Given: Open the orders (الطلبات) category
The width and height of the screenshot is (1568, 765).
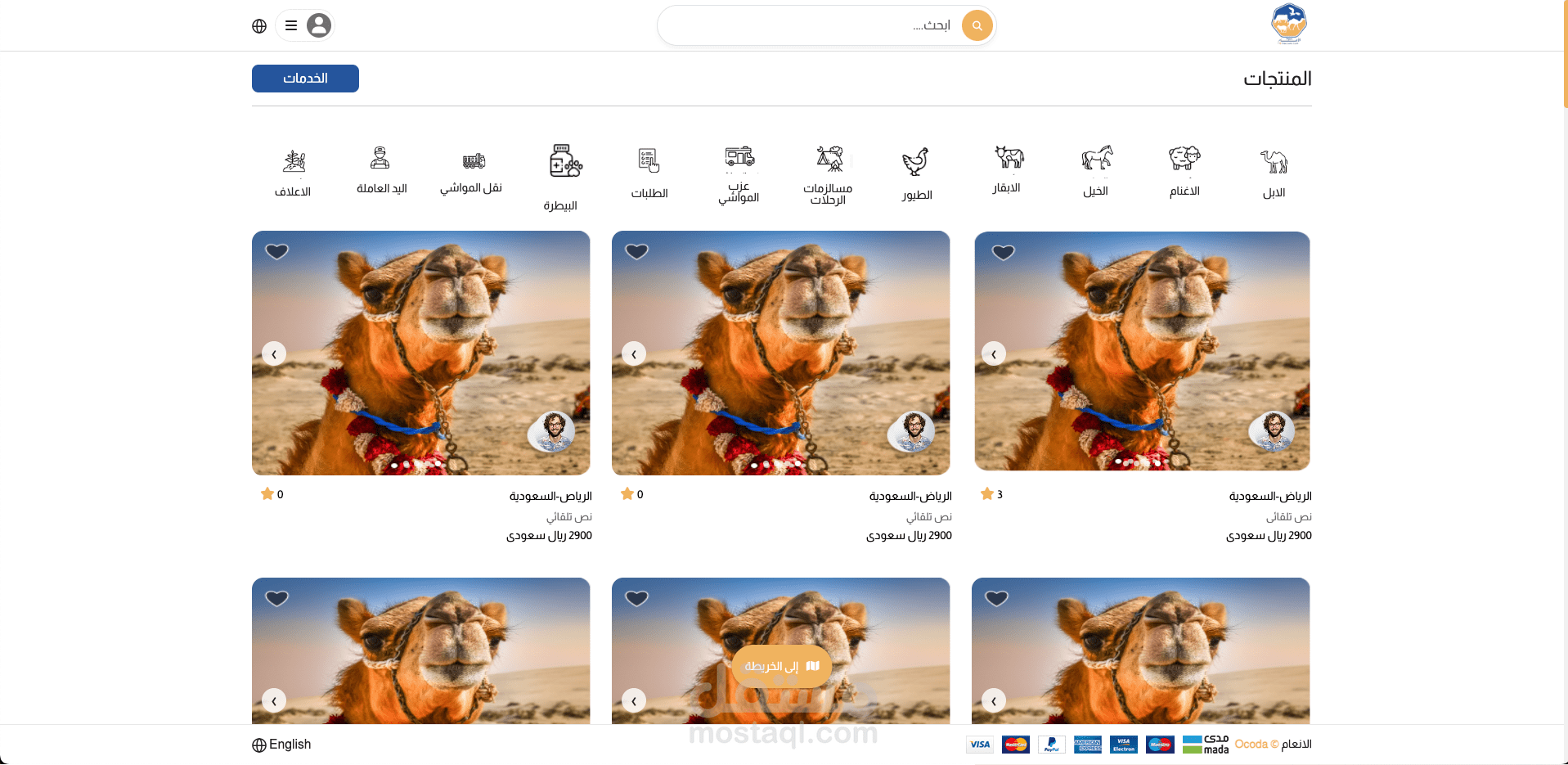Looking at the screenshot, I should [x=649, y=173].
